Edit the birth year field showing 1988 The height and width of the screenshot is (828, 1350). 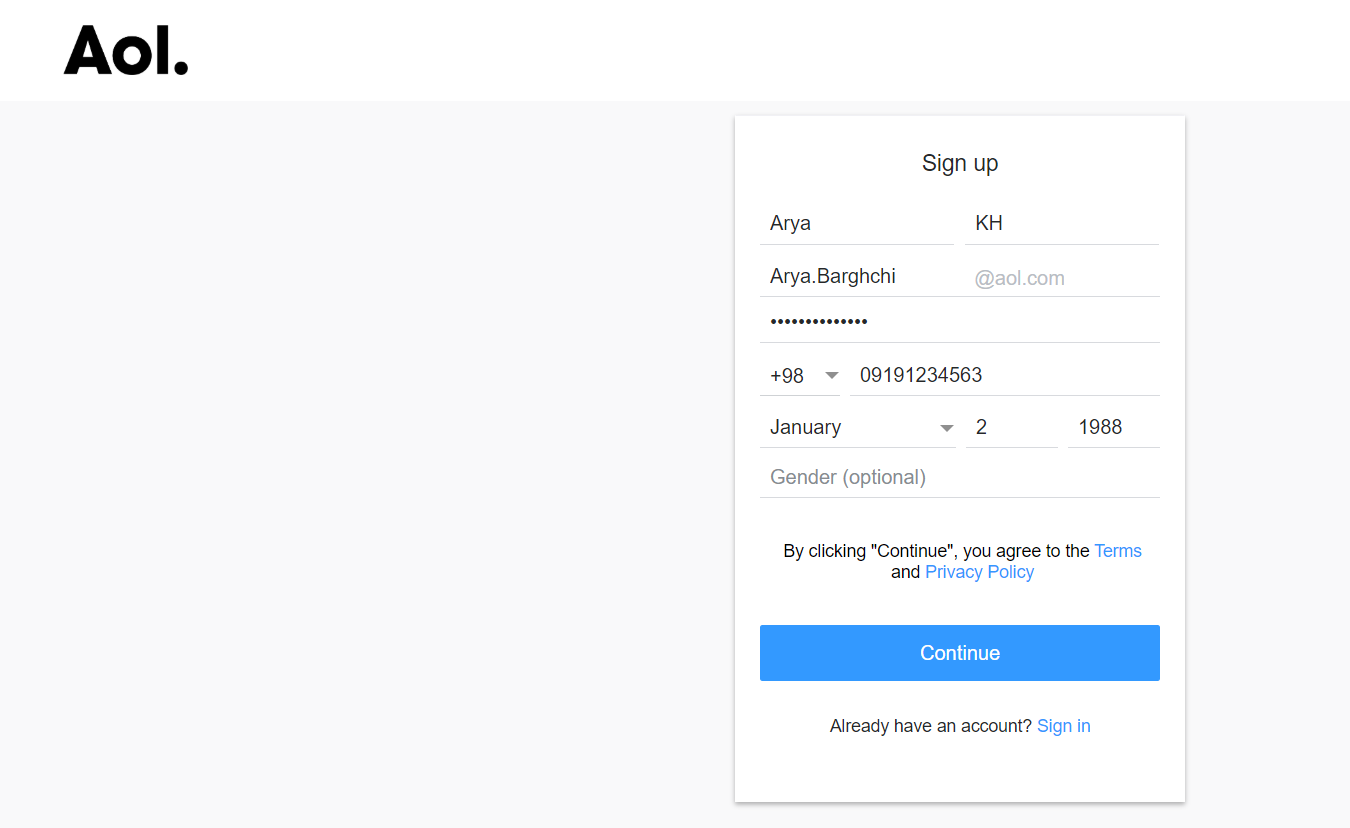[1114, 427]
